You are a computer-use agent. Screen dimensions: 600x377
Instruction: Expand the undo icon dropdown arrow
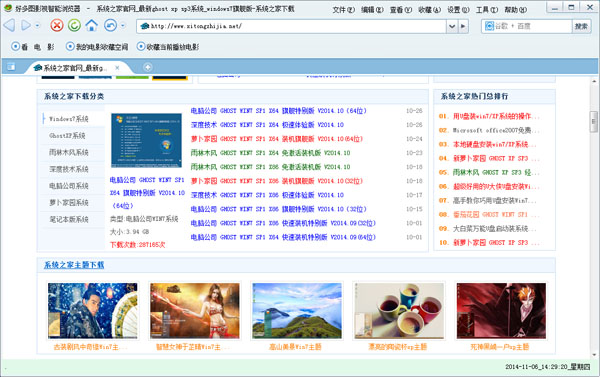(123, 26)
